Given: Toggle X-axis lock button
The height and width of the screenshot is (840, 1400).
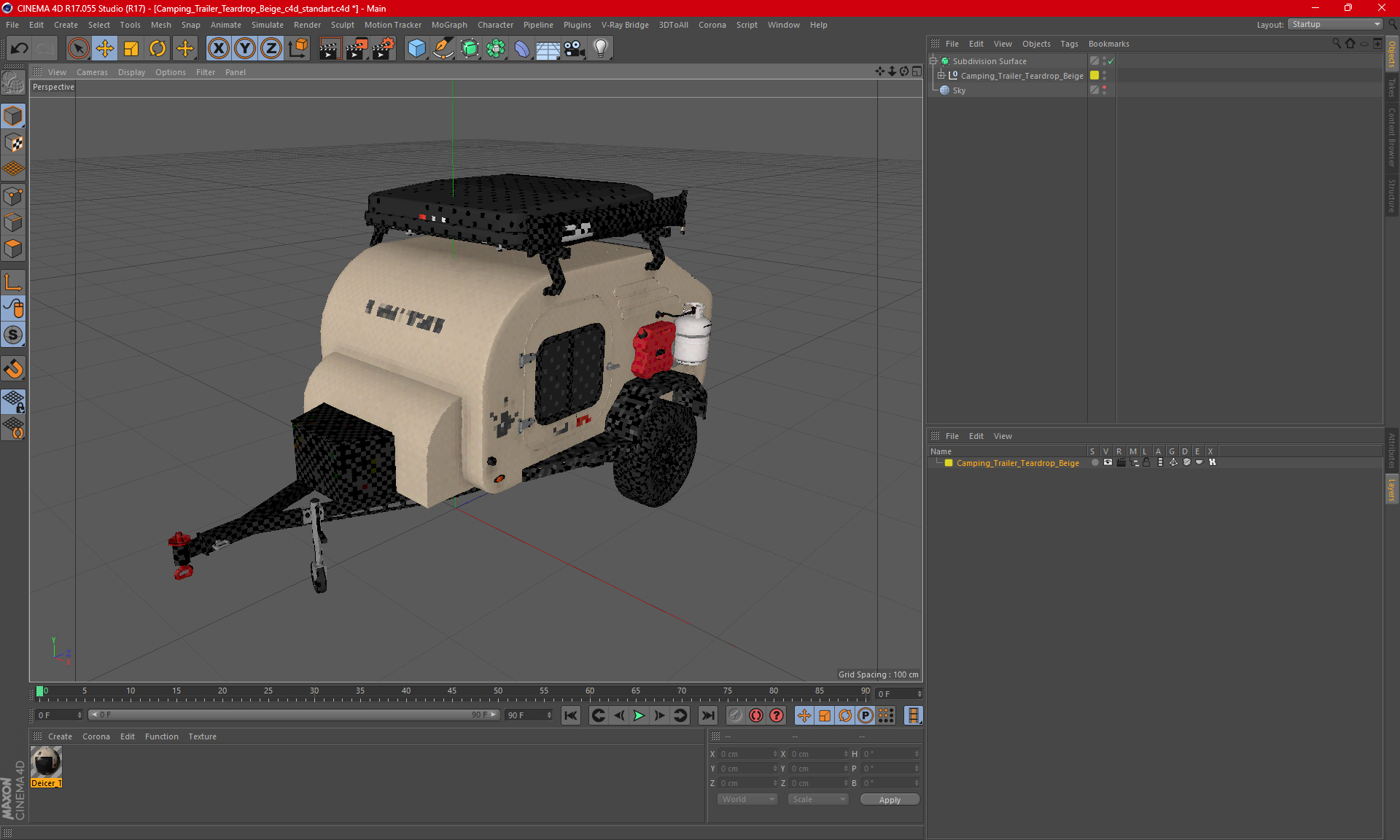Looking at the screenshot, I should click(218, 49).
